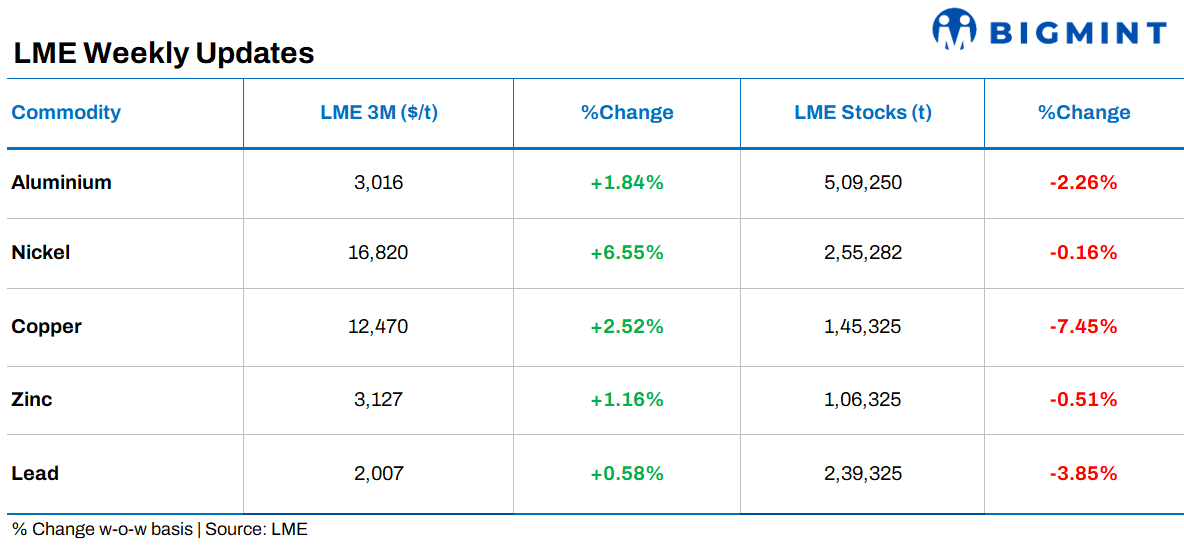
Task: Click Nickel's +6.55% price change
Action: 627,252
